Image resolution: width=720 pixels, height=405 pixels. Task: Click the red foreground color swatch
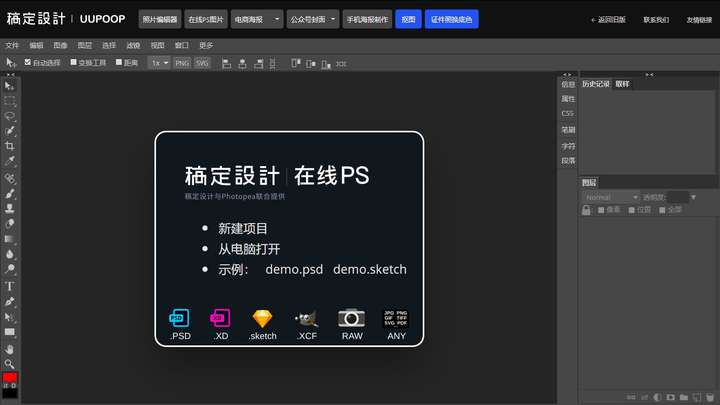coord(10,377)
